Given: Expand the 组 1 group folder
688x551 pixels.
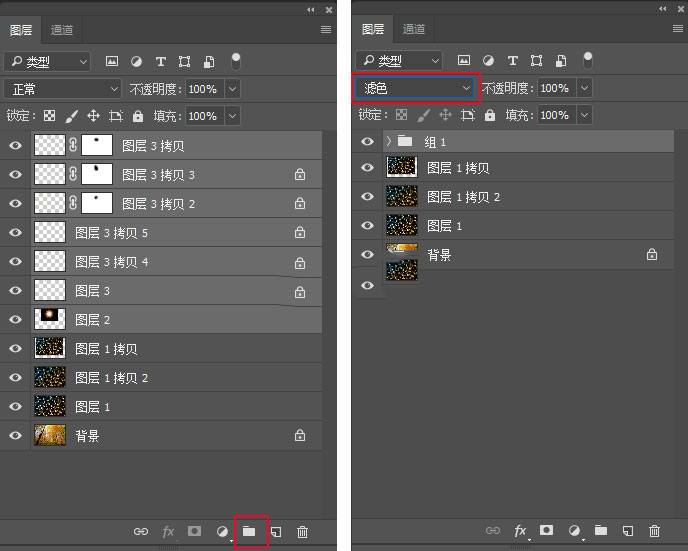Looking at the screenshot, I should coord(388,142).
